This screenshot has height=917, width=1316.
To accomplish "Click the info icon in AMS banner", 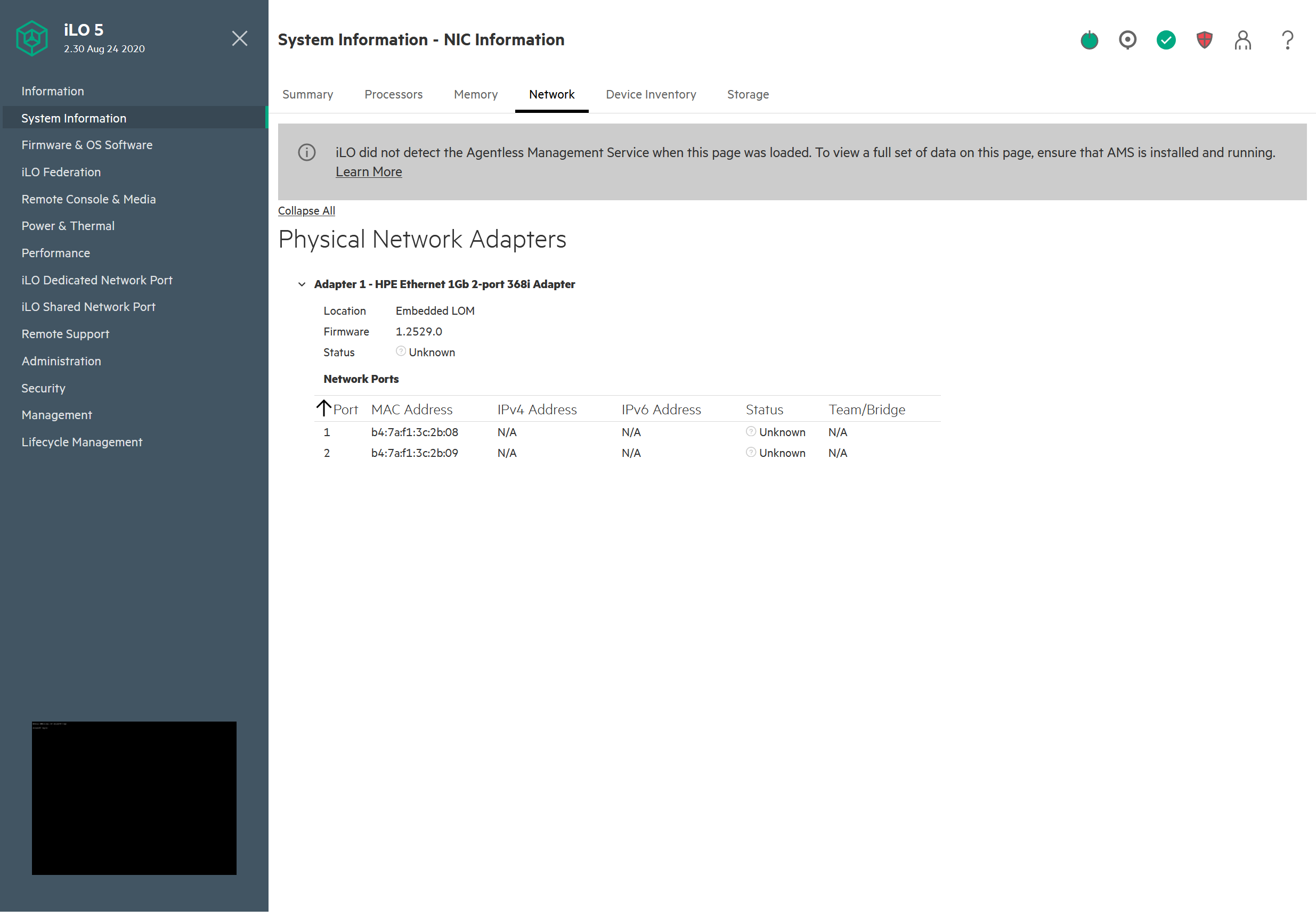I will tap(307, 152).
